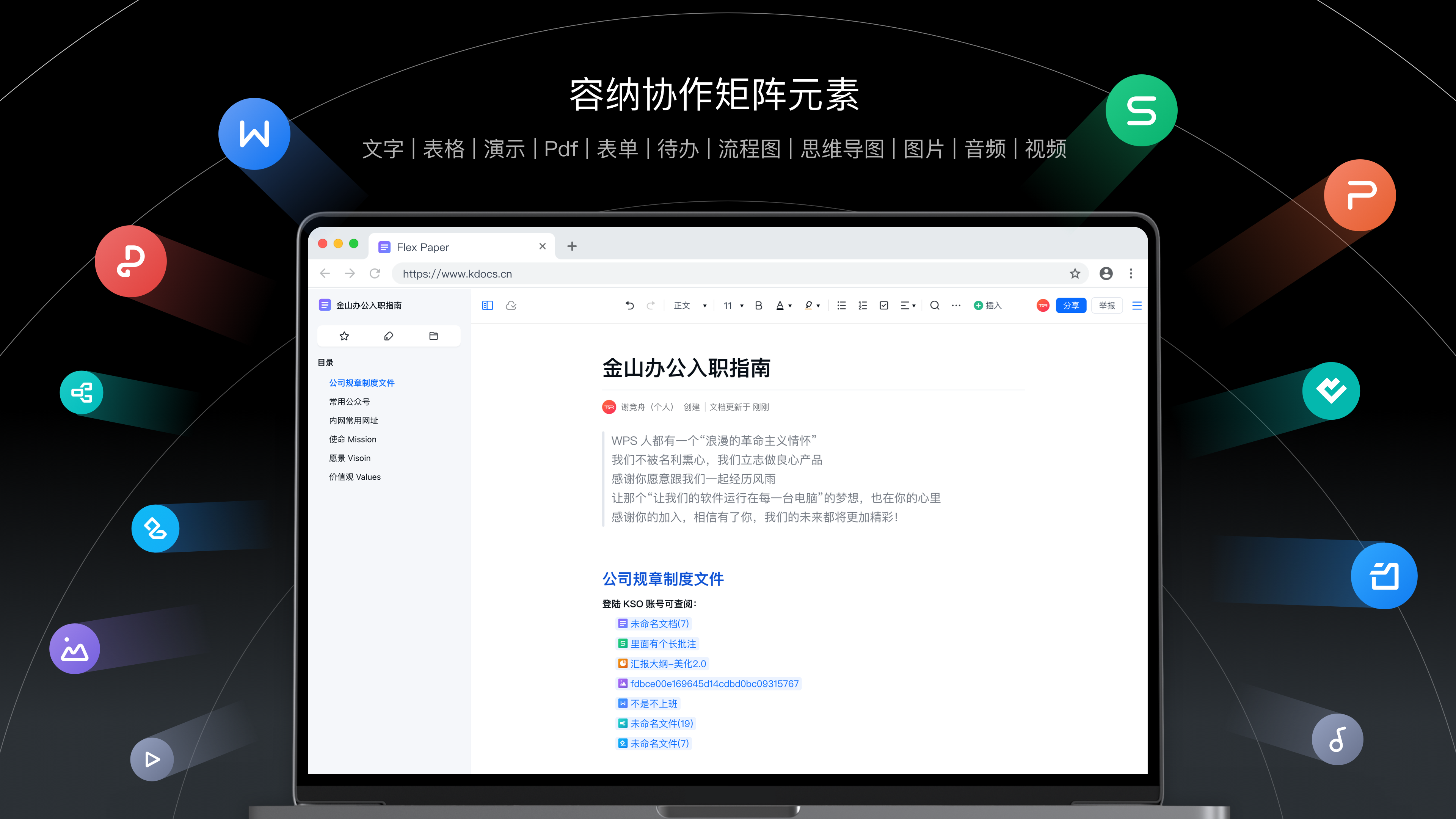The height and width of the screenshot is (819, 1456).
Task: Expand the font color dropdown arrow
Action: 790,306
